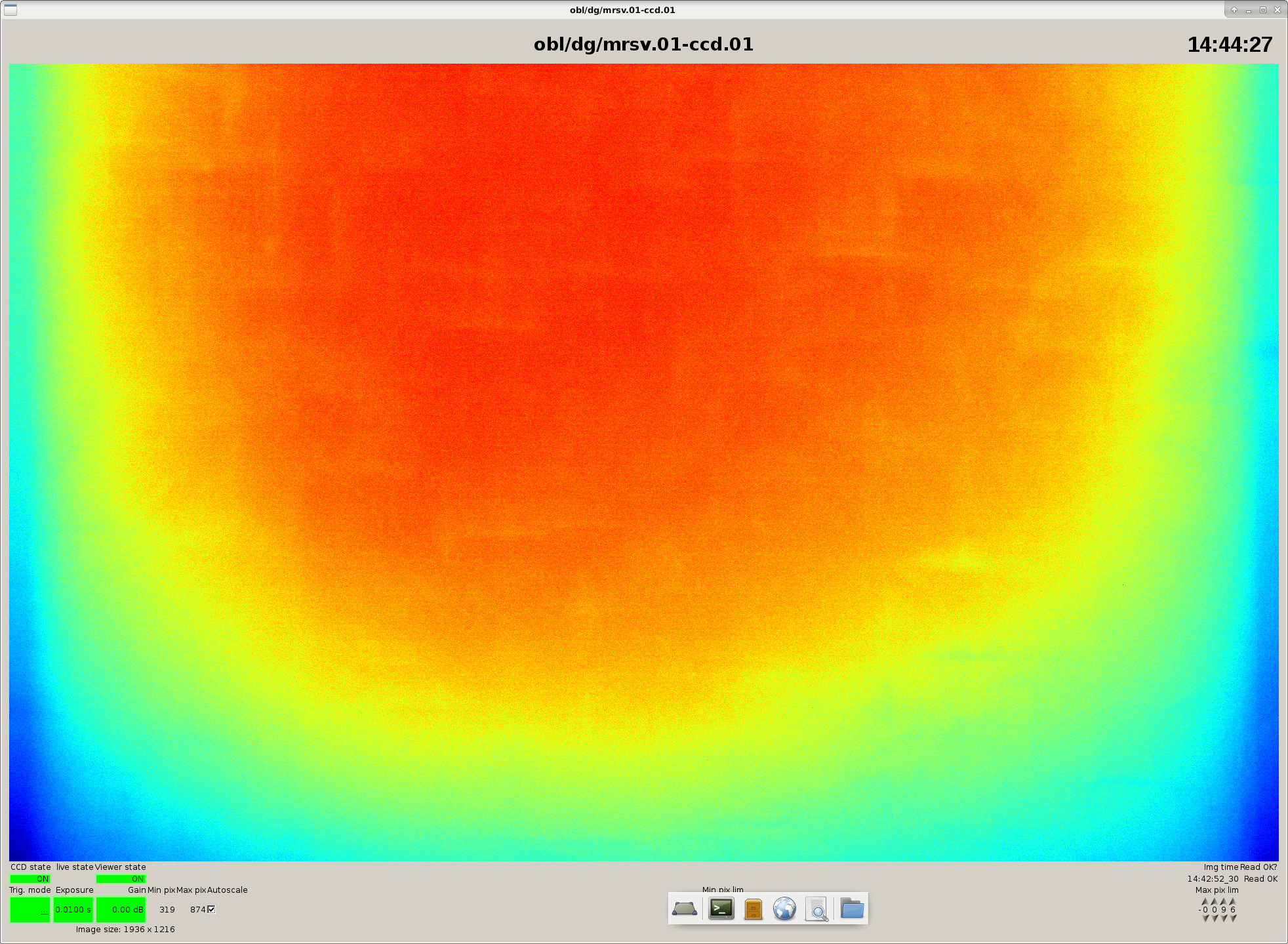Increase the last digit of Max pix lim
This screenshot has width=1288, height=944.
tap(1233, 901)
